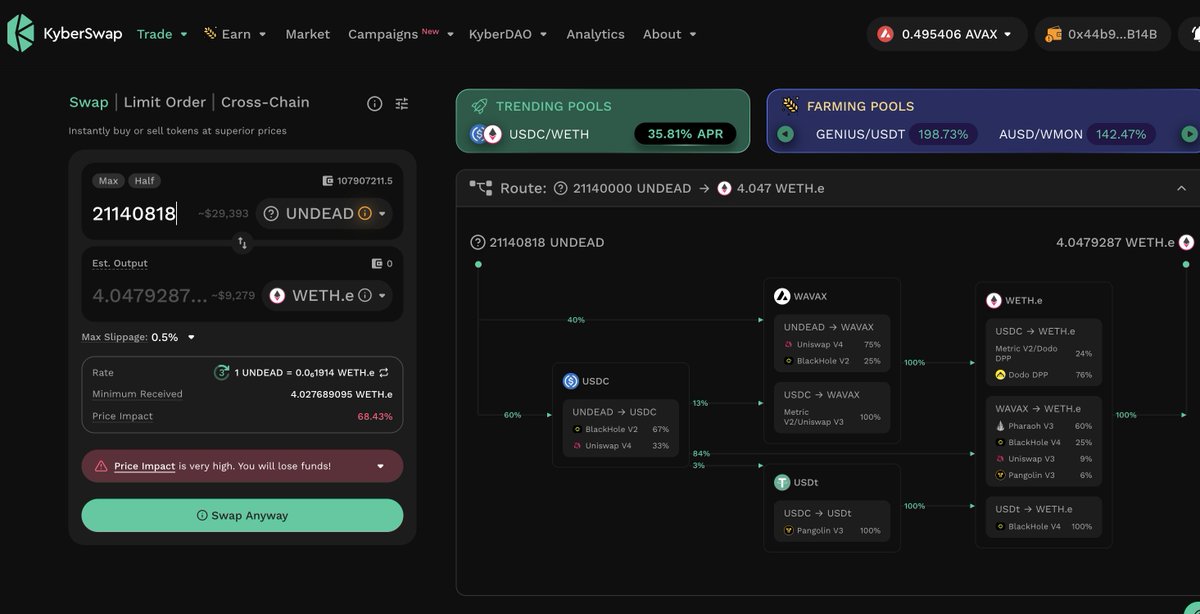
Task: Open the UNDEAD input token selector
Action: point(324,213)
